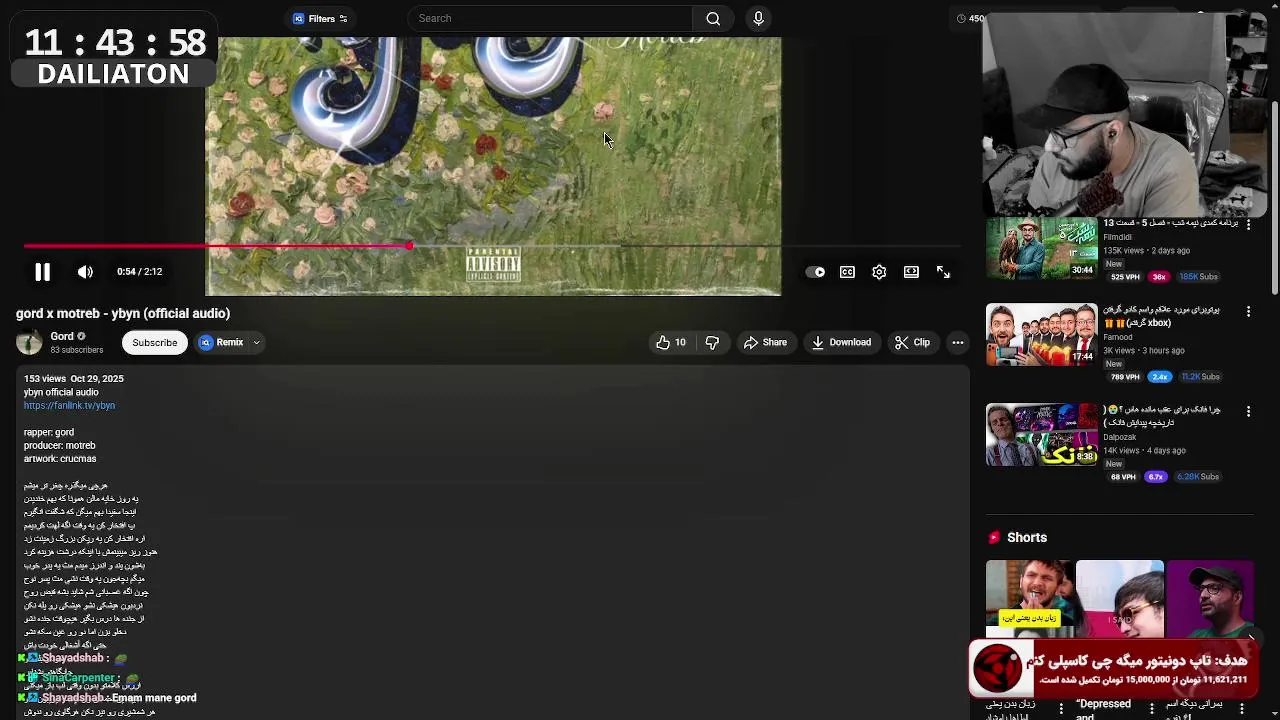Select the 36x multiplier badge
The width and height of the screenshot is (1280, 720).
(x=1158, y=277)
